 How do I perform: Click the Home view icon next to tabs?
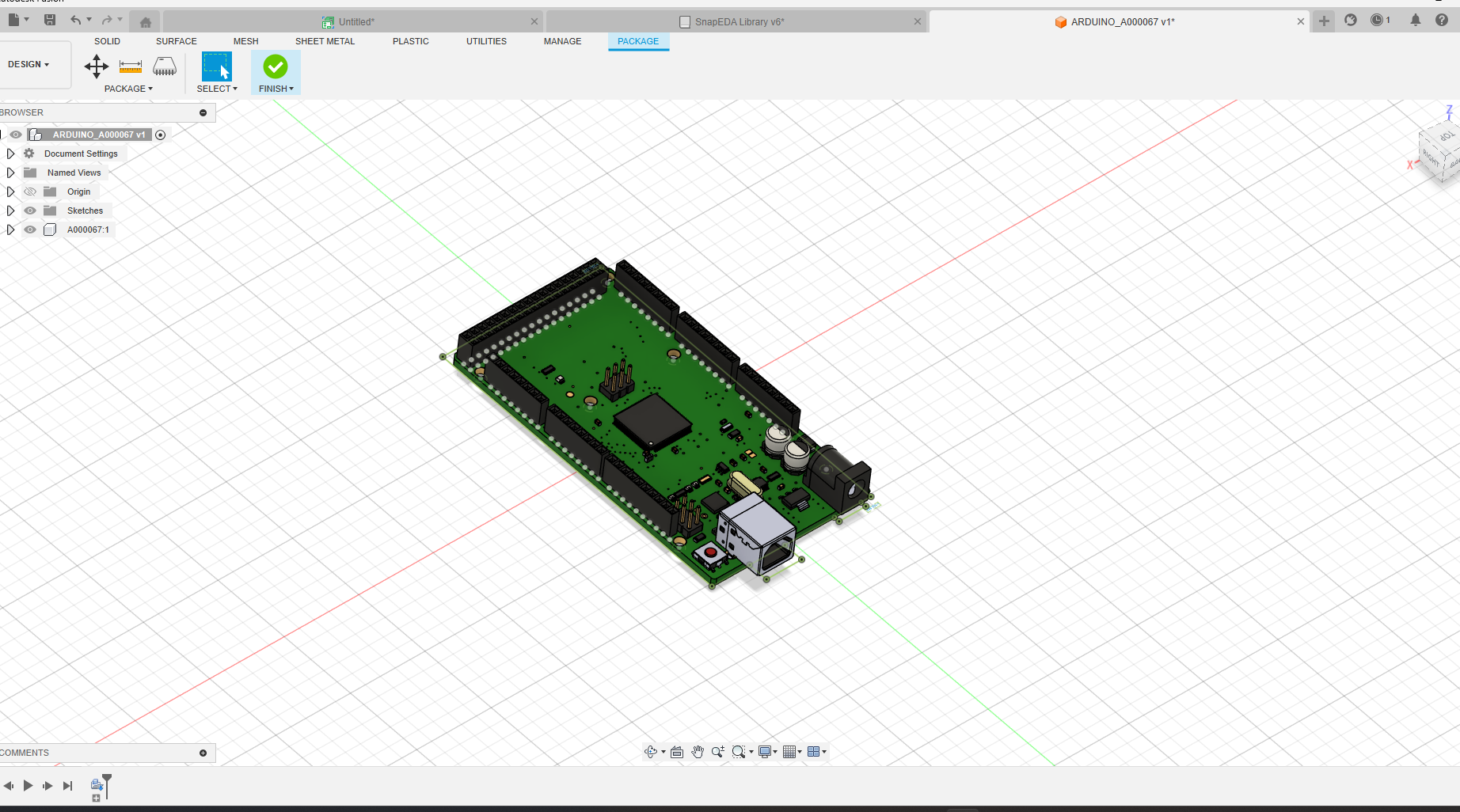pos(145,21)
